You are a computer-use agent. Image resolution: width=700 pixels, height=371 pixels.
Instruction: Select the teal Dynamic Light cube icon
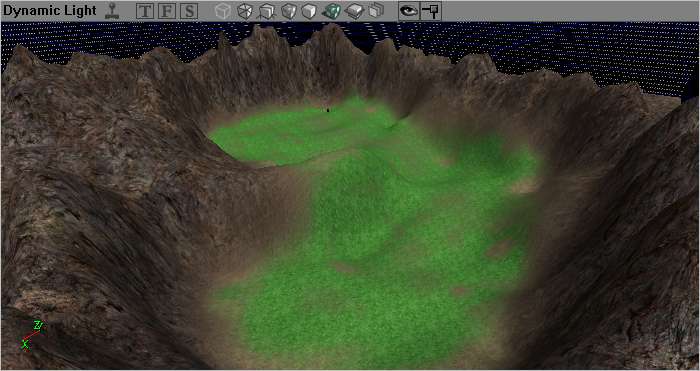(x=332, y=11)
